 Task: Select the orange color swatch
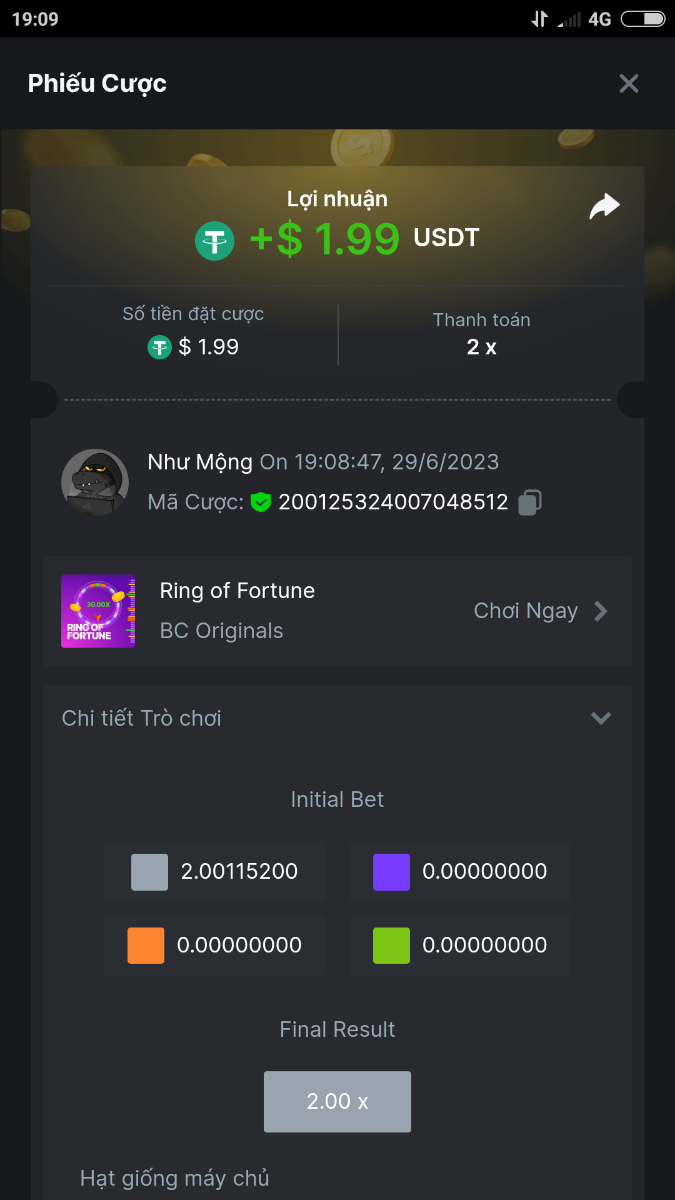click(146, 945)
